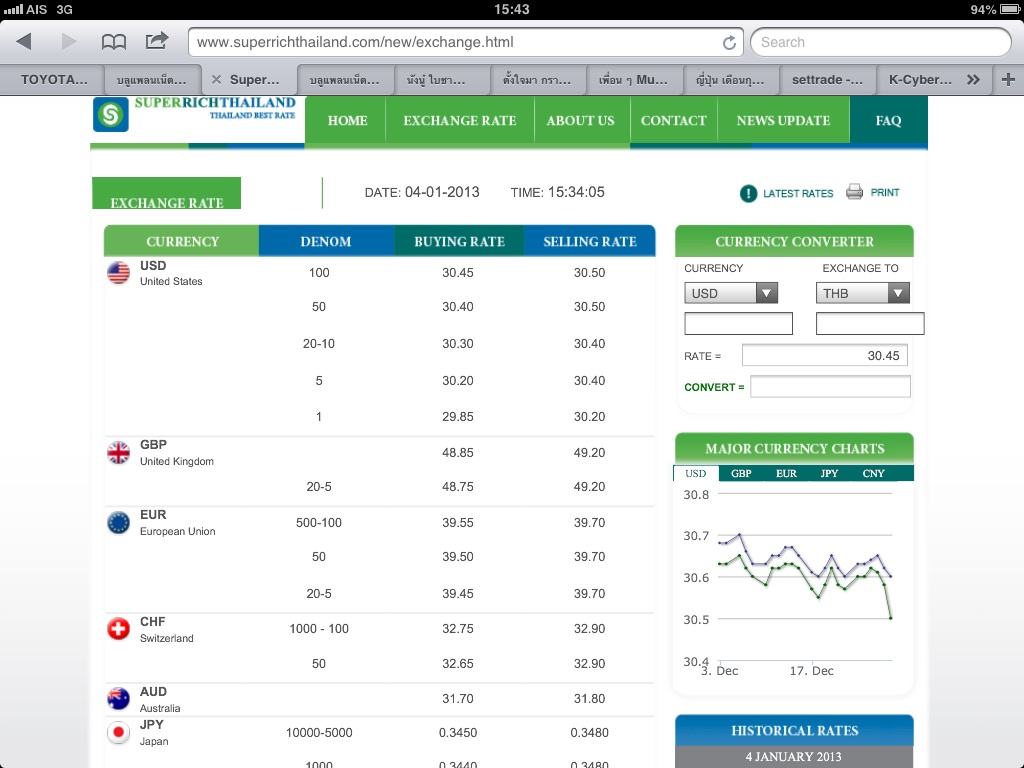Viewport: 1024px width, 768px height.
Task: Tap the share arrow icon
Action: coord(157,41)
